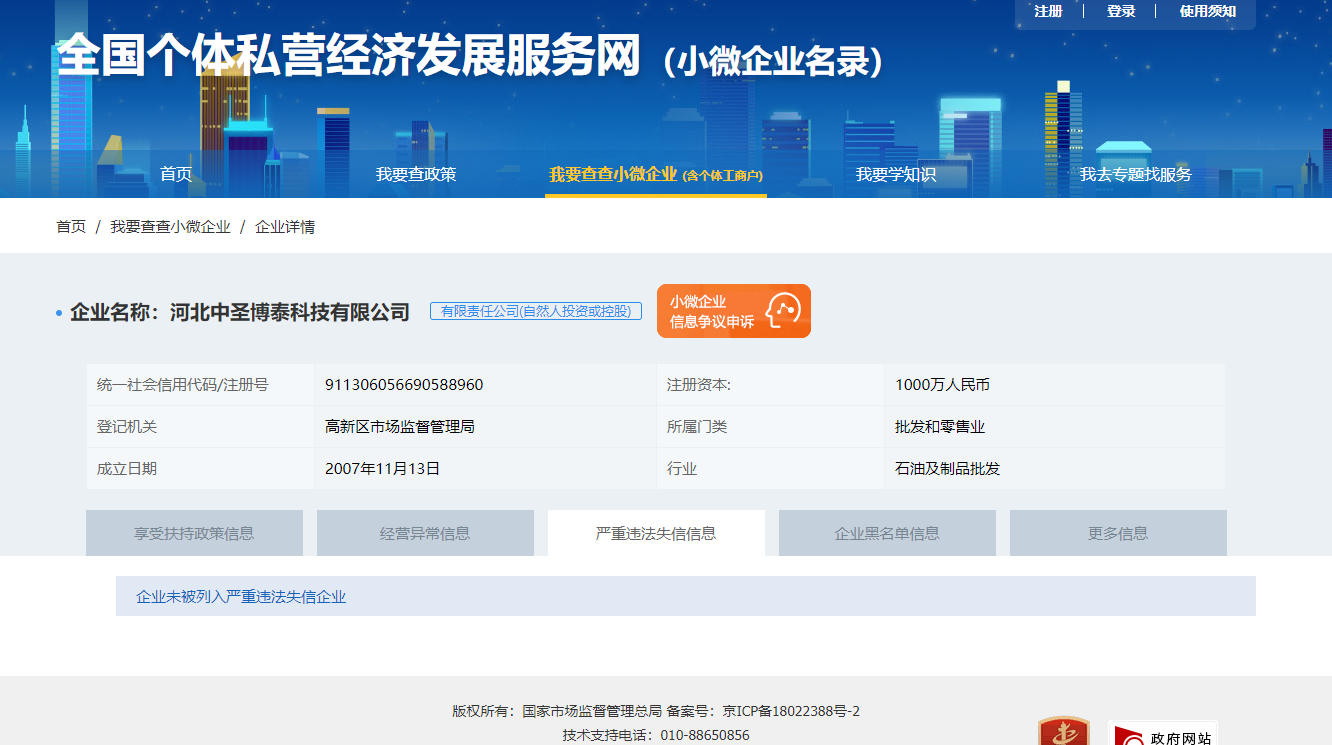Click the 政府网站 badge icon in footer
The width and height of the screenshot is (1332, 745).
point(1162,734)
